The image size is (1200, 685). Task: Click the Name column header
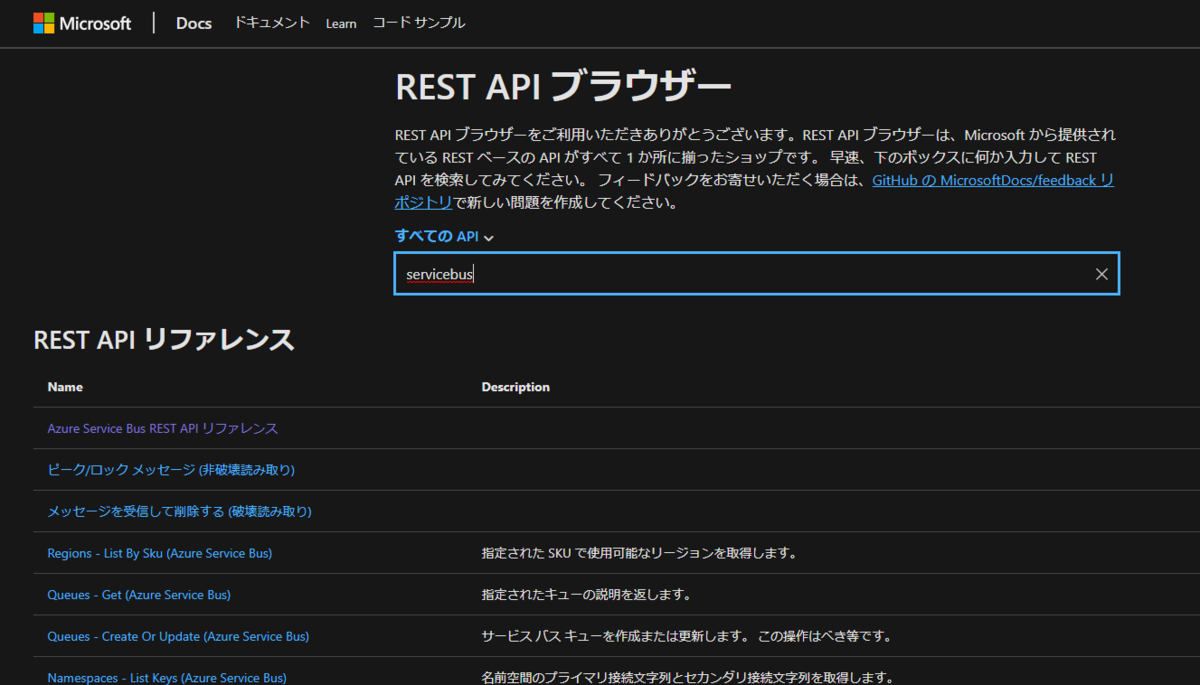tap(65, 387)
